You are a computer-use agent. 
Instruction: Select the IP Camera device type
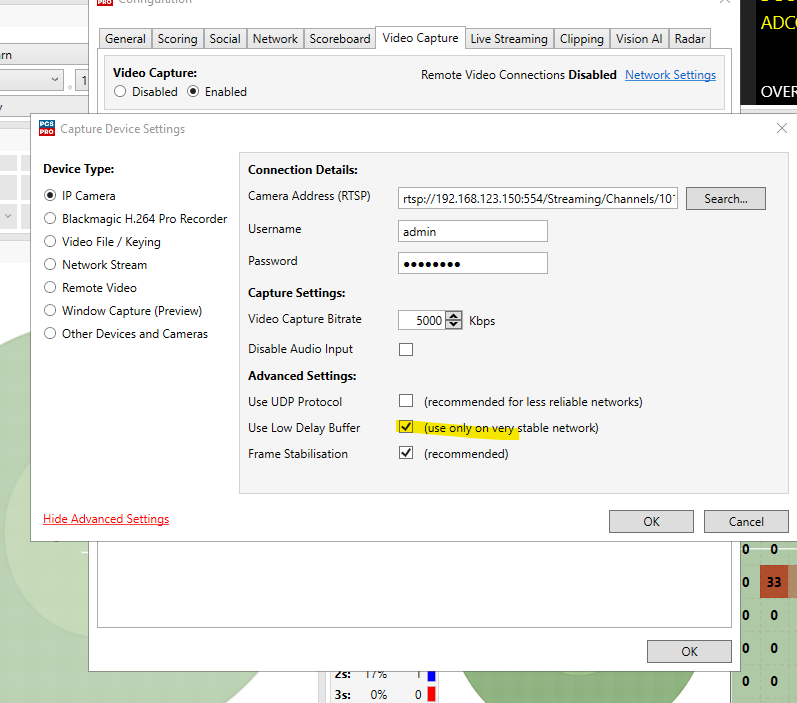50,196
